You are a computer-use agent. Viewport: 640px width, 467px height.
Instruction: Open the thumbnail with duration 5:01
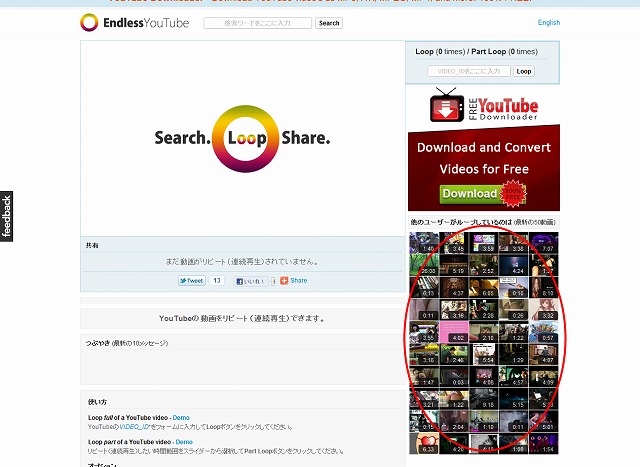pyautogui.click(x=543, y=421)
